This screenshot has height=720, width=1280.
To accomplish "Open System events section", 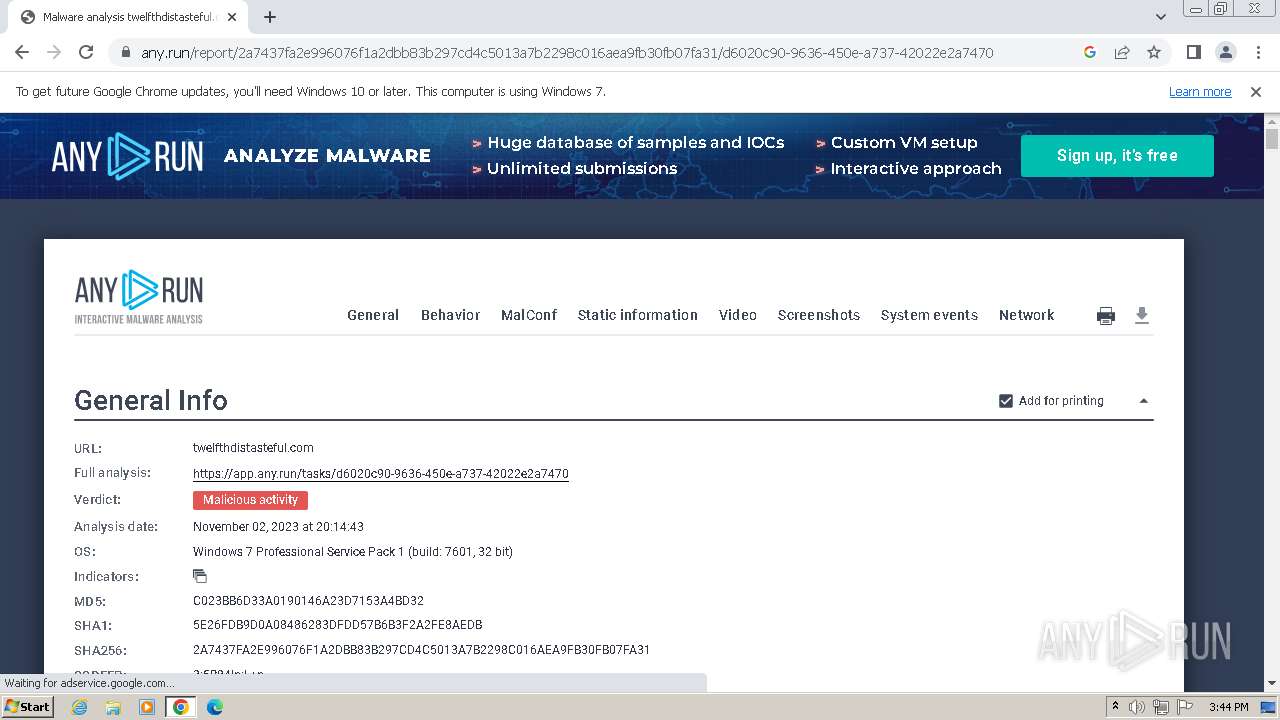I will point(929,315).
